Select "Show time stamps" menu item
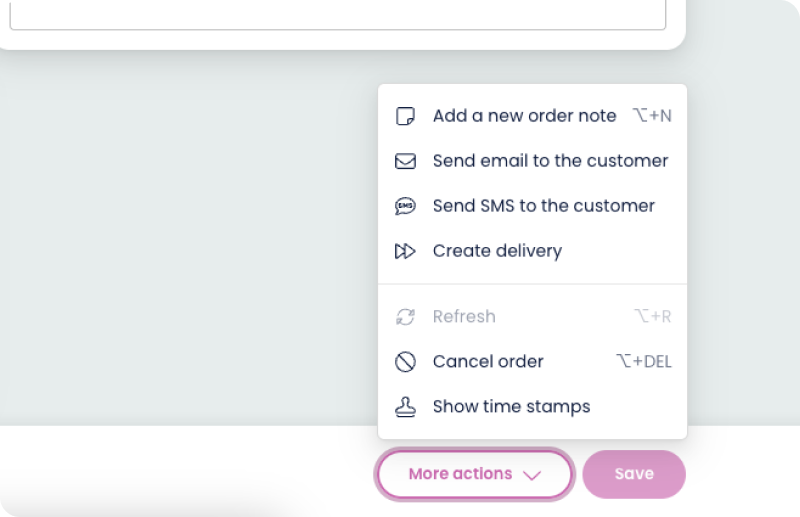This screenshot has height=517, width=800. tap(511, 407)
